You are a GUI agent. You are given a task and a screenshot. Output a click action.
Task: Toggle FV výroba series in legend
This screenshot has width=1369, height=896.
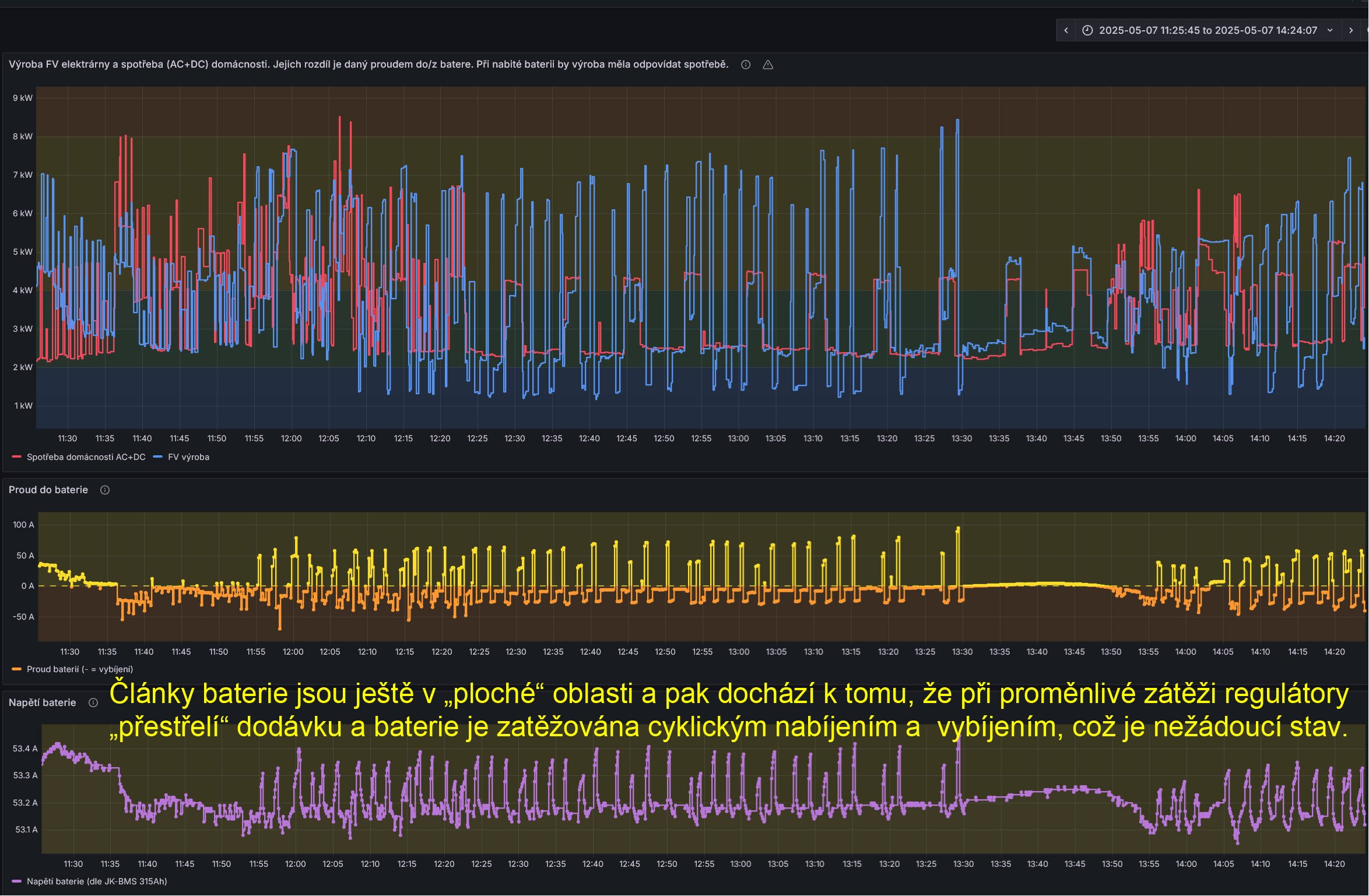pos(188,458)
